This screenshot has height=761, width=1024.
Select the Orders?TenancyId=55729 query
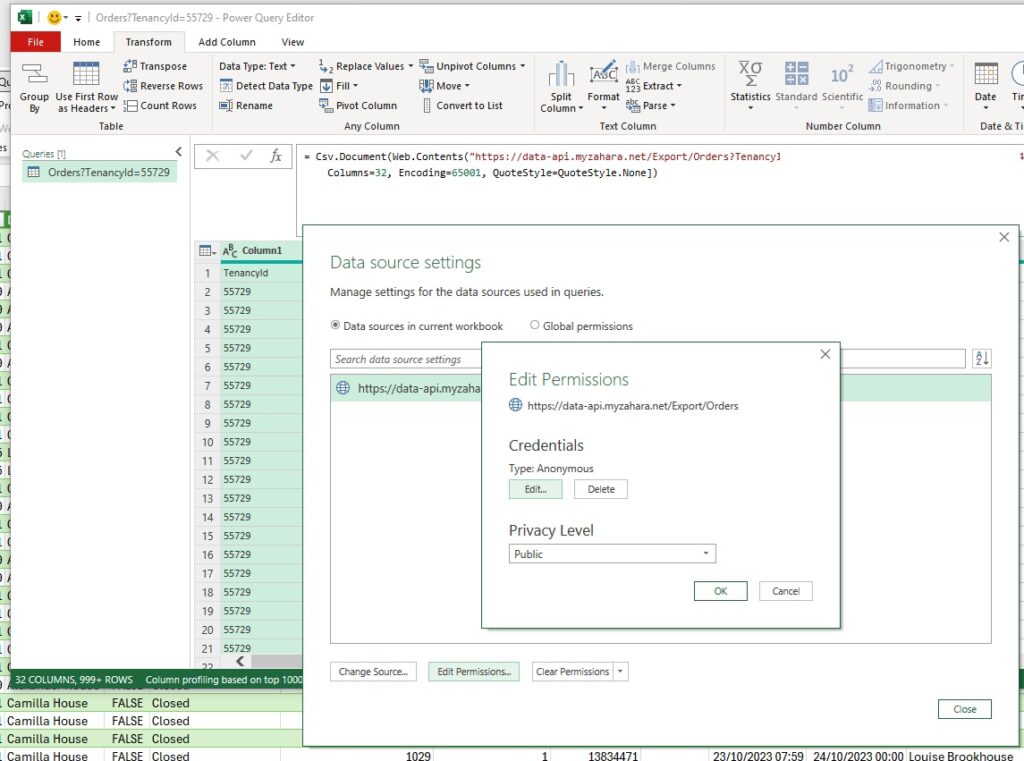click(99, 172)
